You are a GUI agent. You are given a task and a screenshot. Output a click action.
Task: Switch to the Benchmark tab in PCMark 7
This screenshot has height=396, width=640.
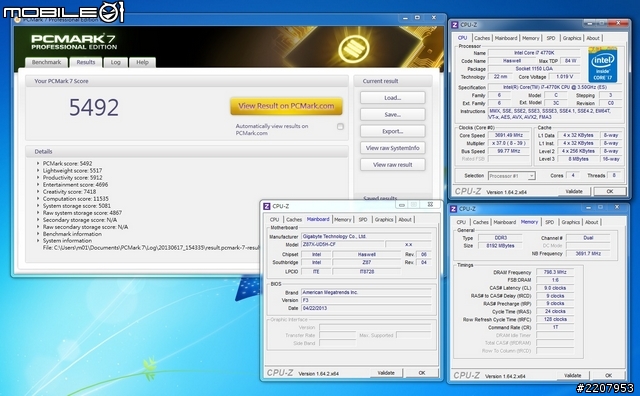click(x=46, y=62)
